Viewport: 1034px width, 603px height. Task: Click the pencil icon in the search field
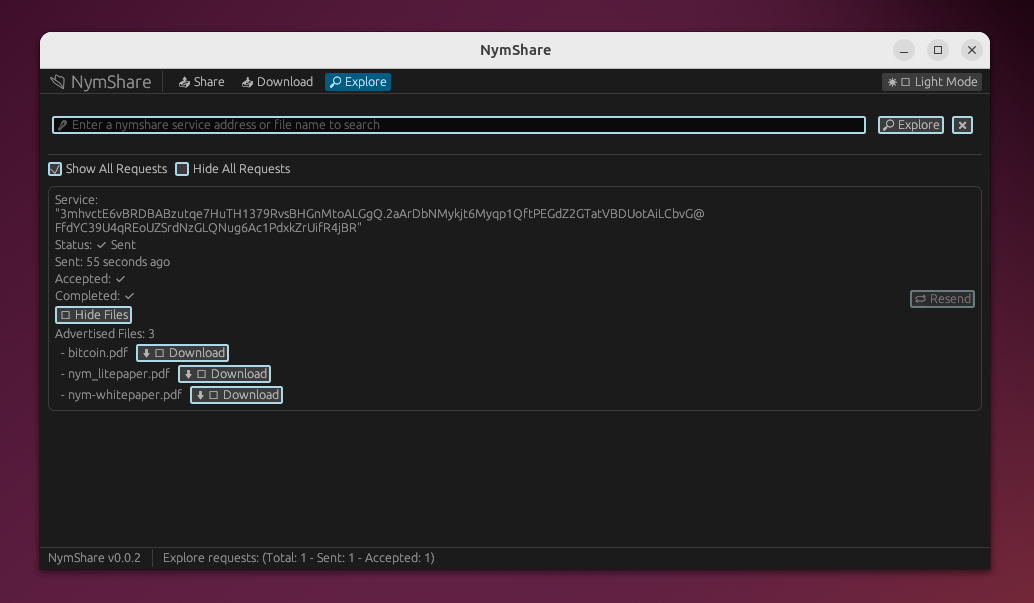[63, 125]
